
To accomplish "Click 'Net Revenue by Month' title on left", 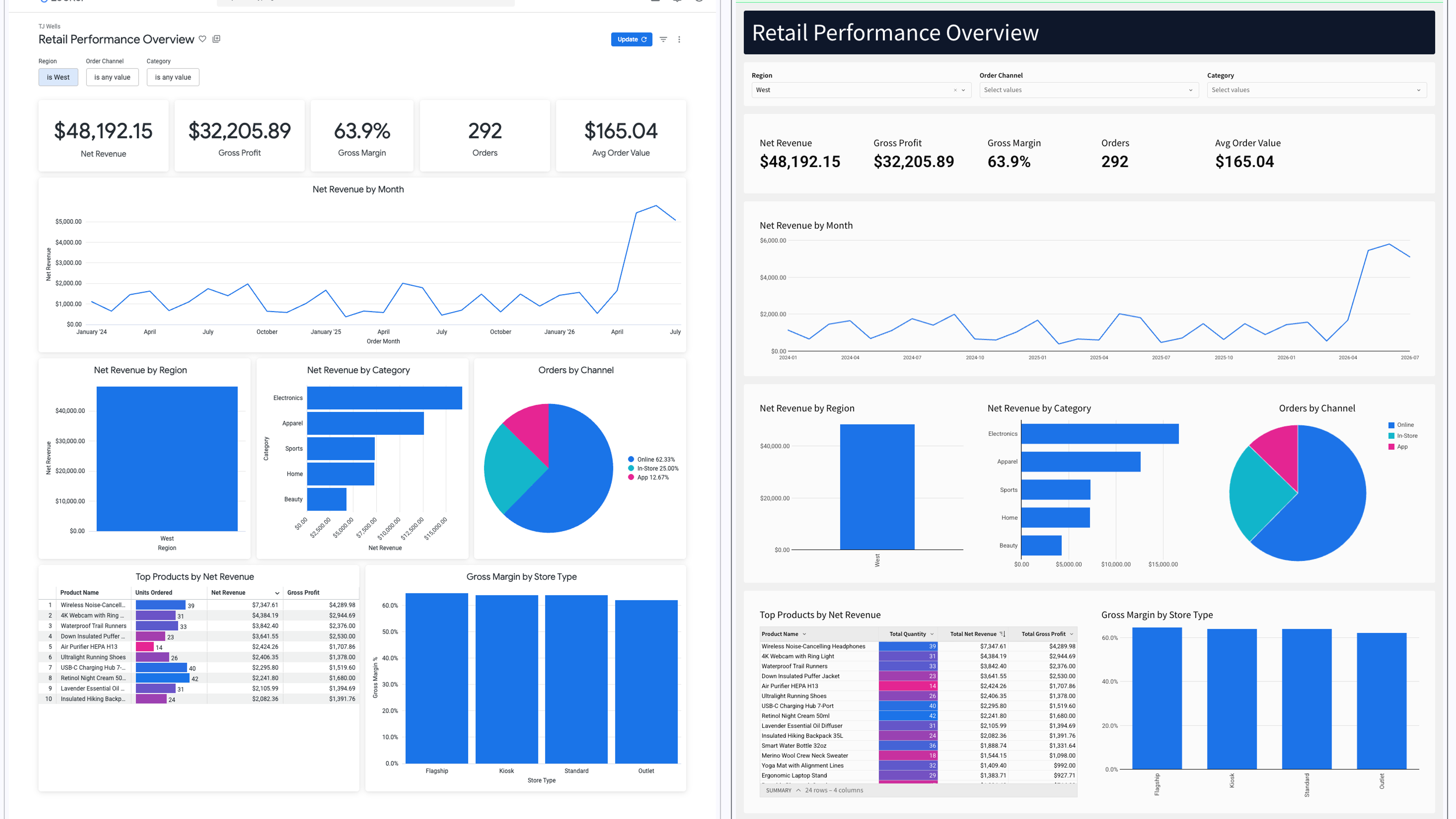I will 358,189.
